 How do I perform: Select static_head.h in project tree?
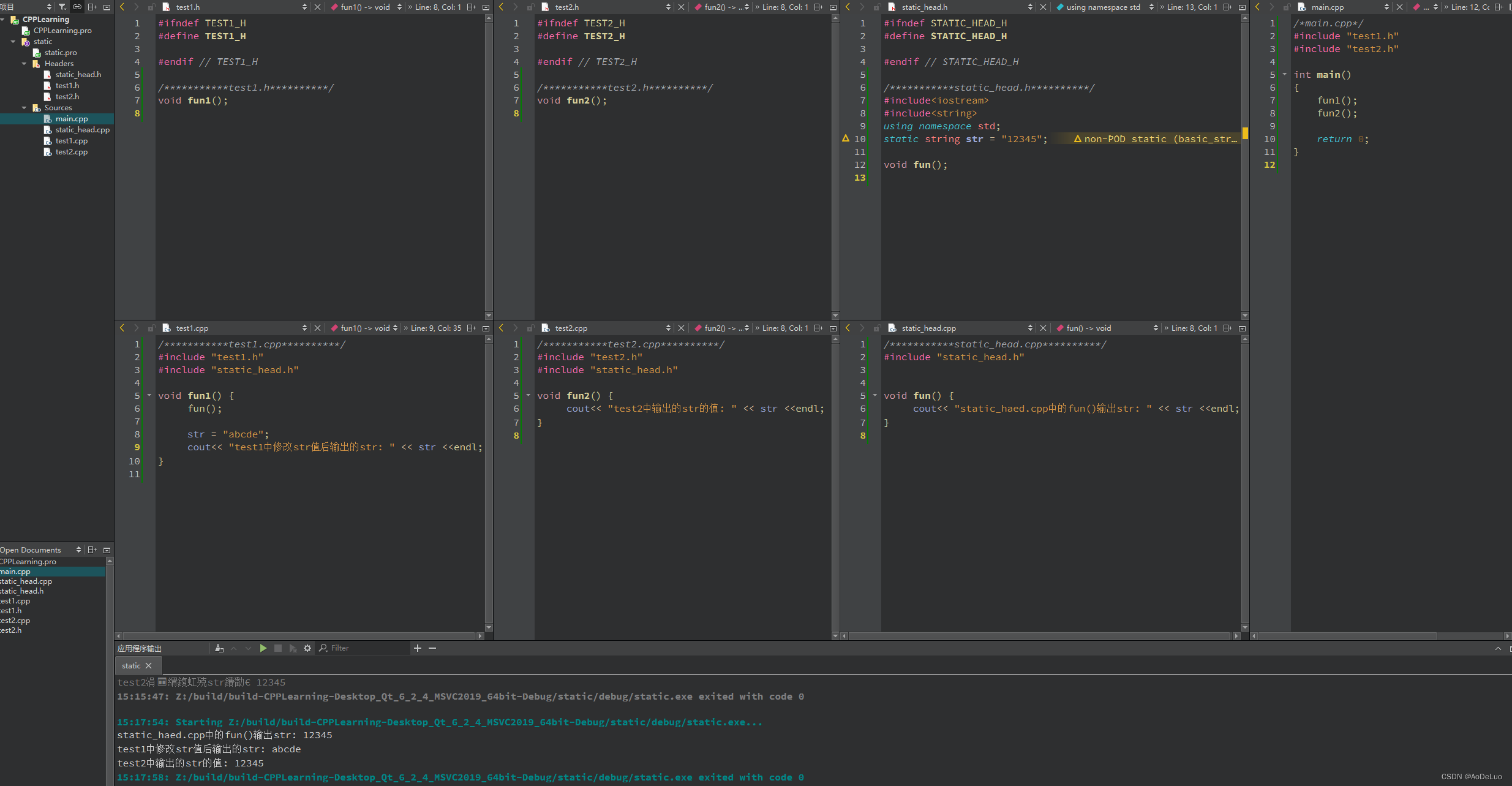[x=78, y=75]
